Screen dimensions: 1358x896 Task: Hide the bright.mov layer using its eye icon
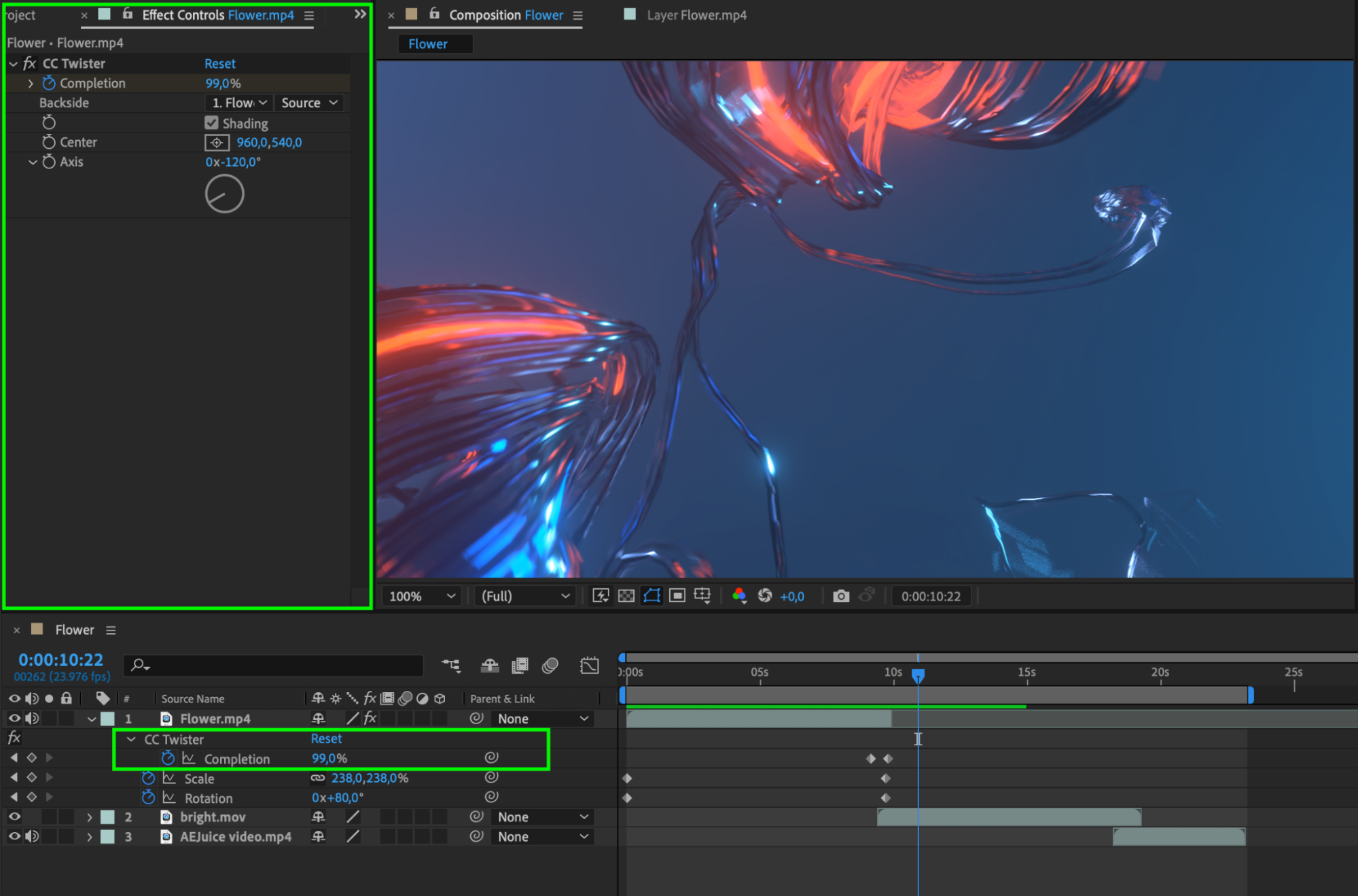point(14,817)
